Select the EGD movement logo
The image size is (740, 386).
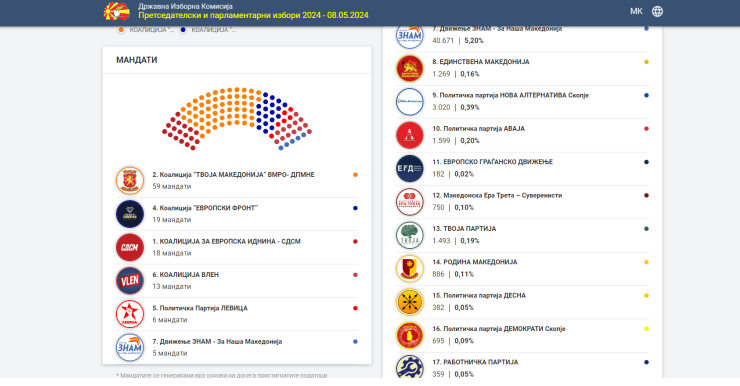(x=410, y=168)
